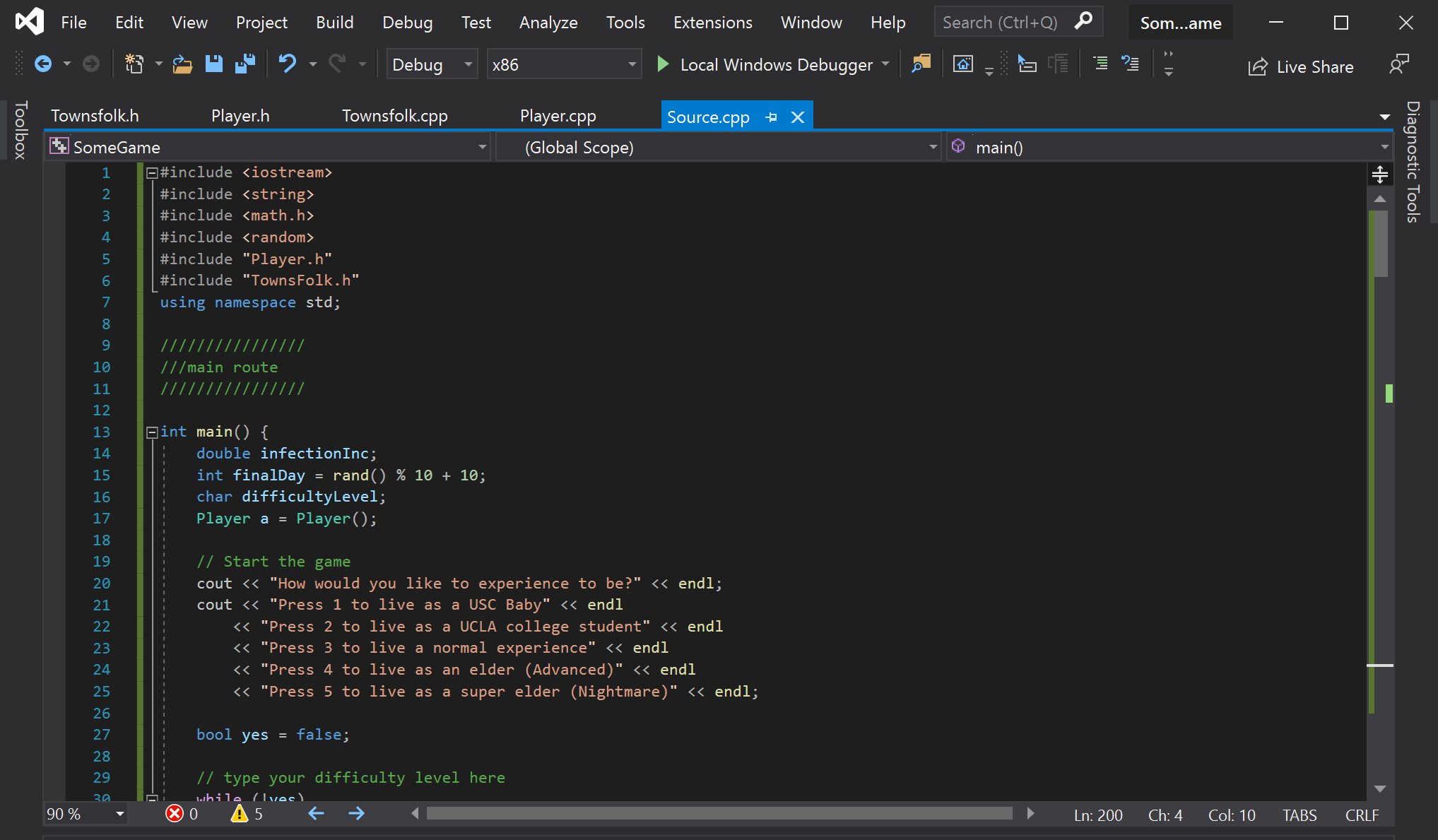Image resolution: width=1438 pixels, height=840 pixels.
Task: Open the Debug configuration dropdown
Action: coord(431,64)
